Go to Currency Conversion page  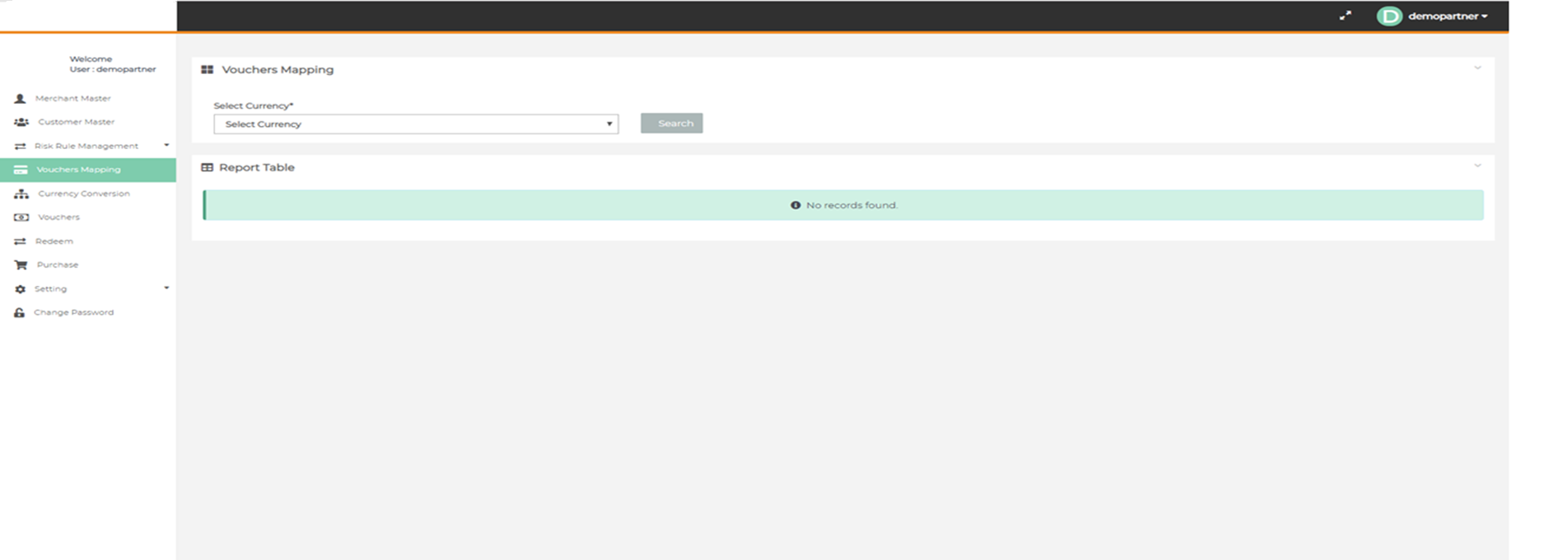tap(83, 194)
